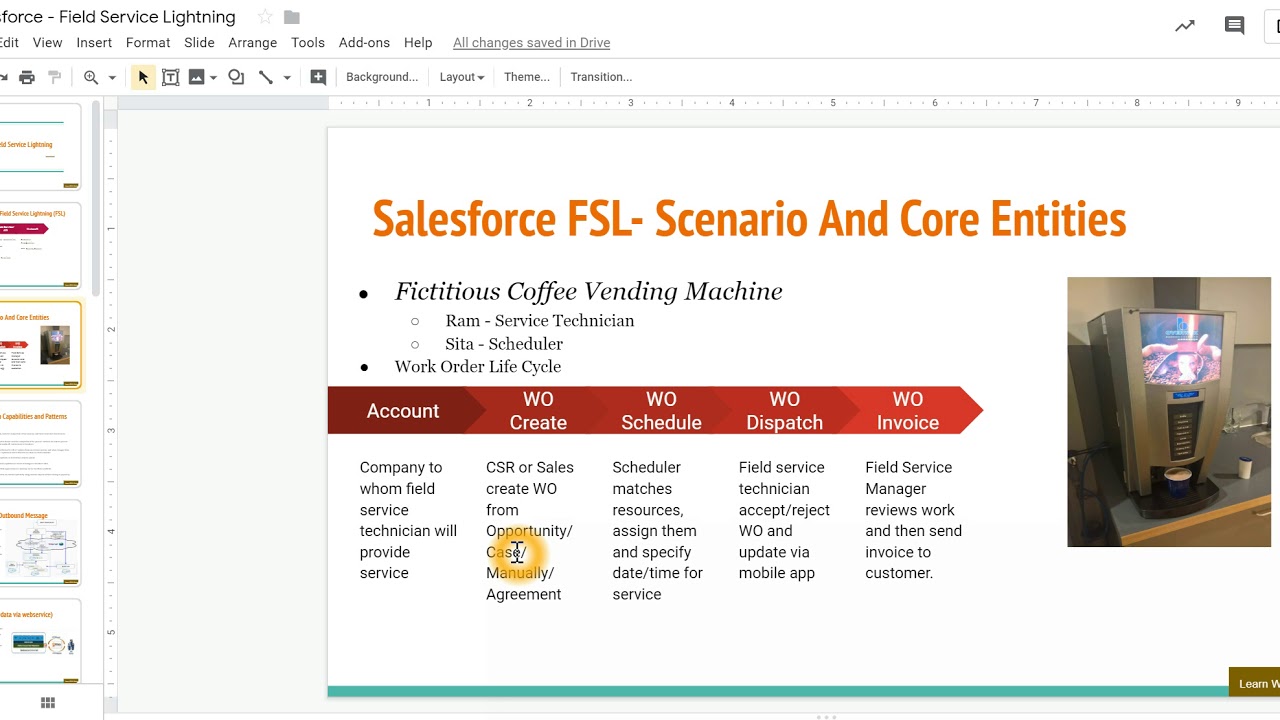
Task: Click 'Company to whom field service' text block
Action: (x=408, y=520)
